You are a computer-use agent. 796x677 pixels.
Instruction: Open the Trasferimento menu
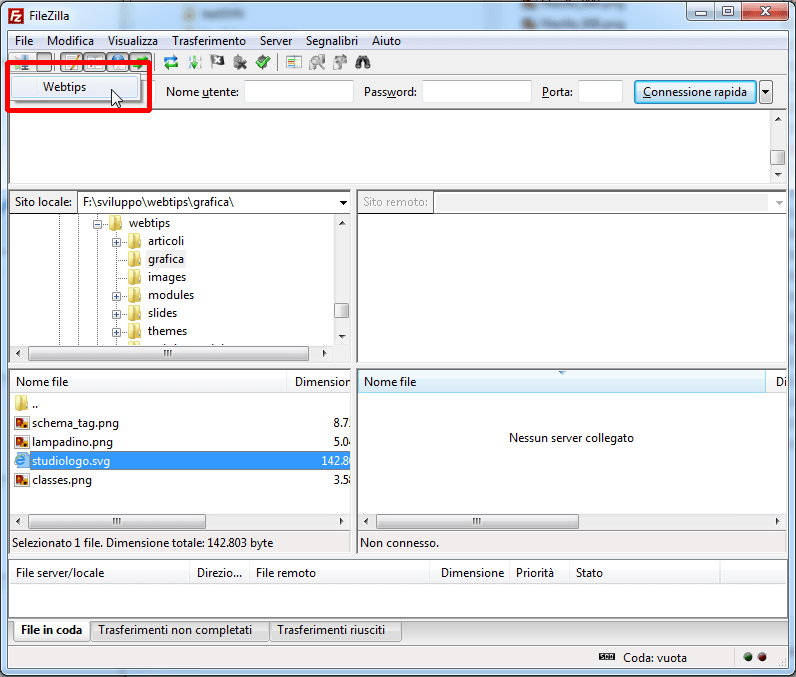click(x=208, y=41)
